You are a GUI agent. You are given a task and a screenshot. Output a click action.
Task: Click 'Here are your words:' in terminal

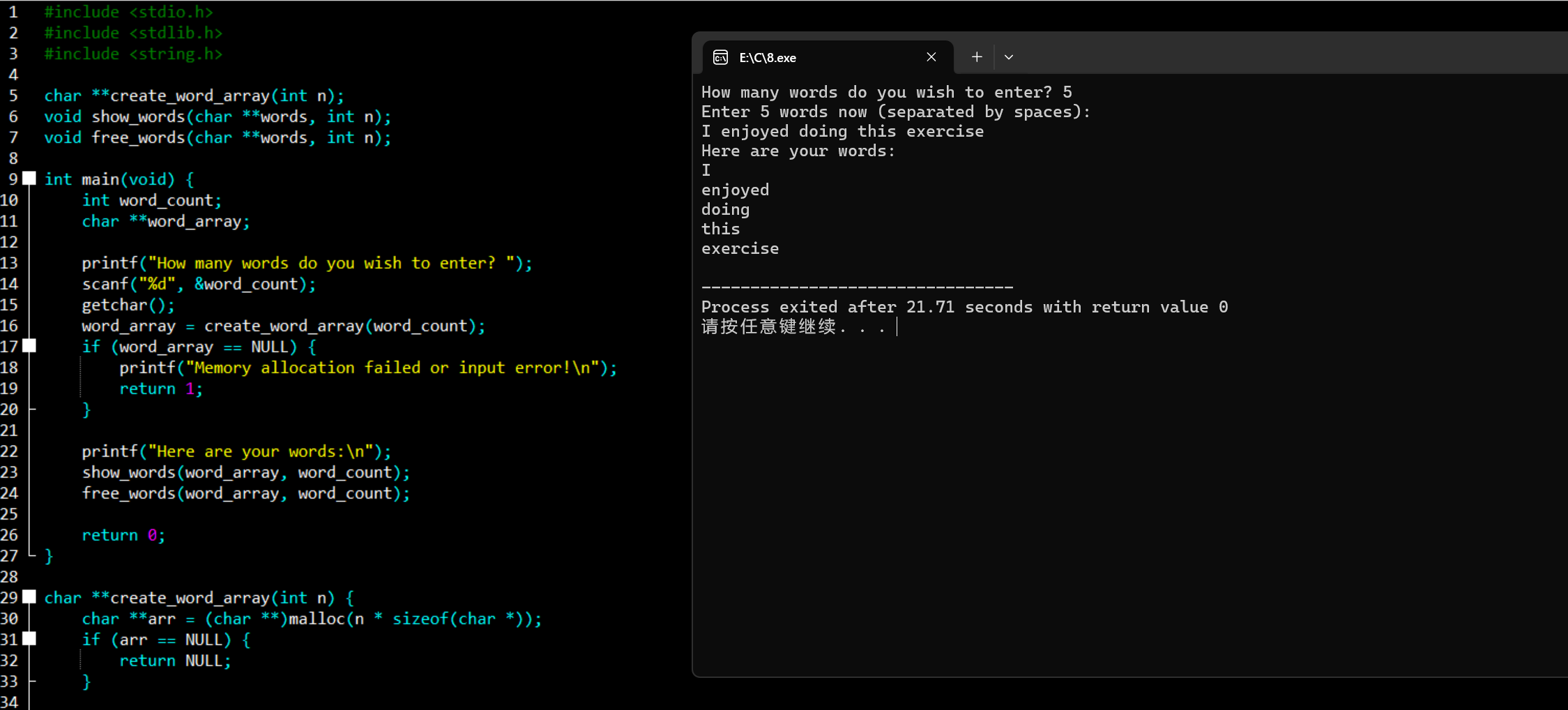pos(798,151)
